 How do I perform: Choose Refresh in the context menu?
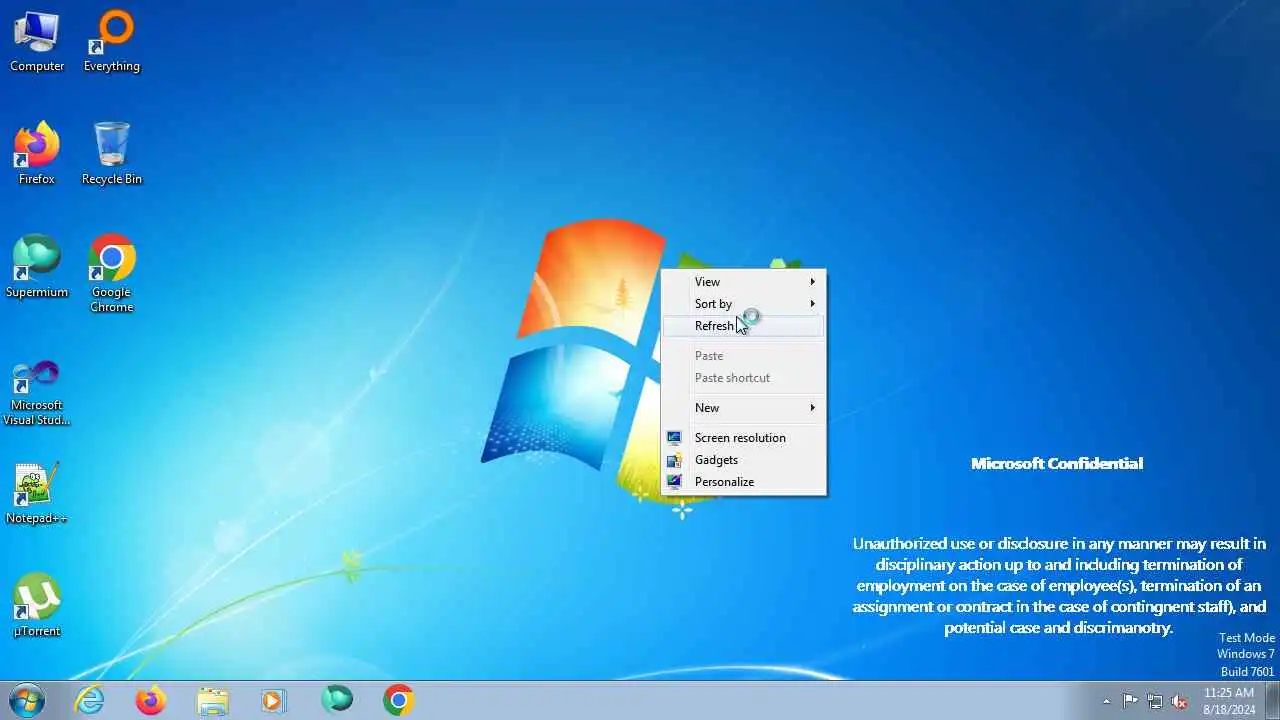point(744,326)
